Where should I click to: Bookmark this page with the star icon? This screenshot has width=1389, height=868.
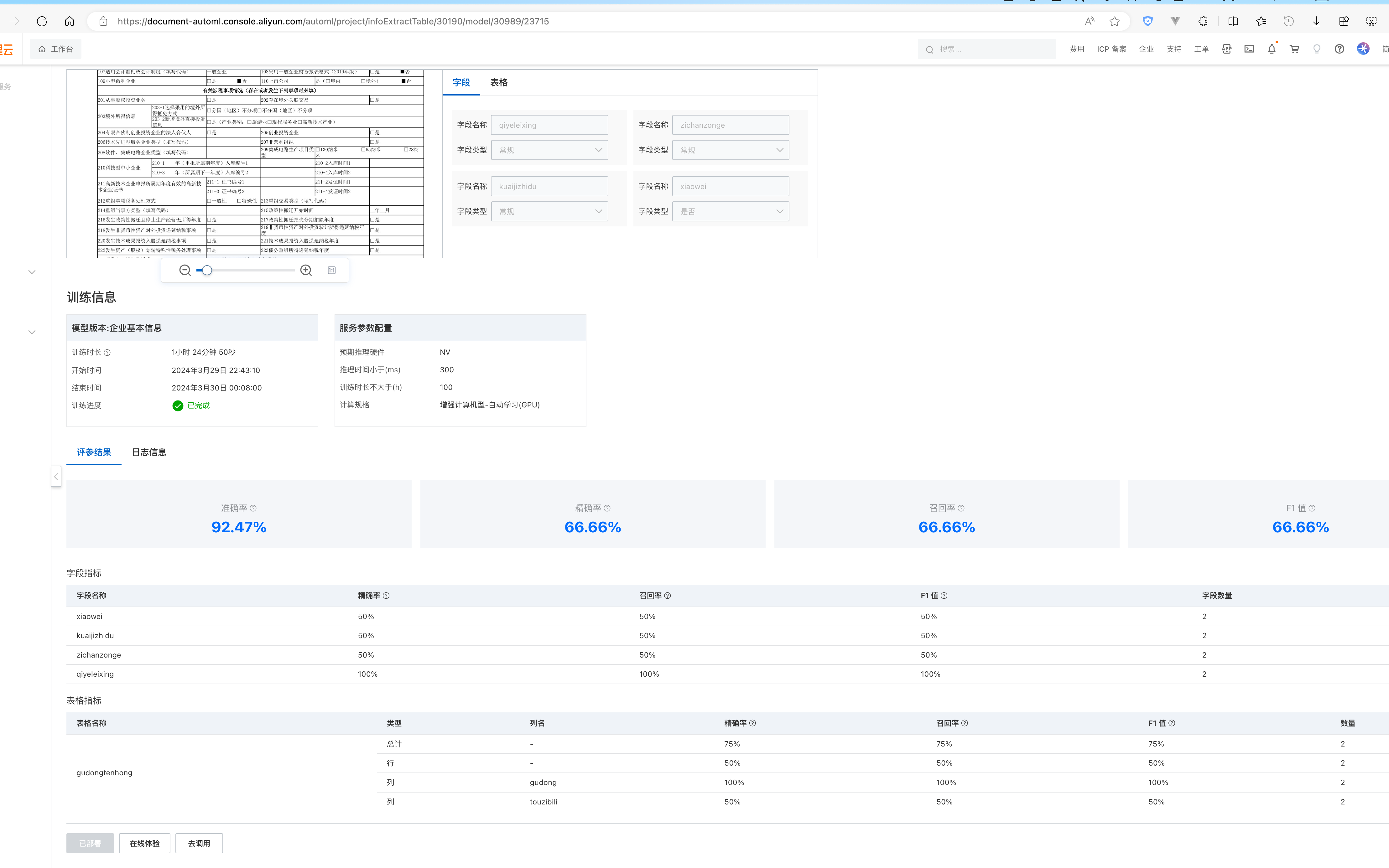[1115, 21]
